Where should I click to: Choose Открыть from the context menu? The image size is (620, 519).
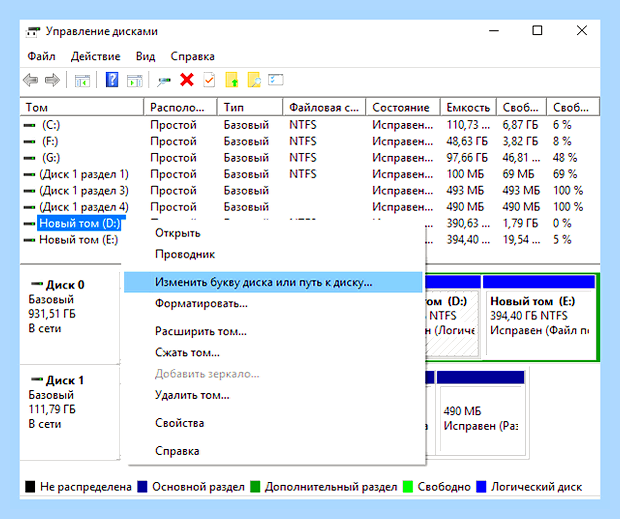click(273, 233)
